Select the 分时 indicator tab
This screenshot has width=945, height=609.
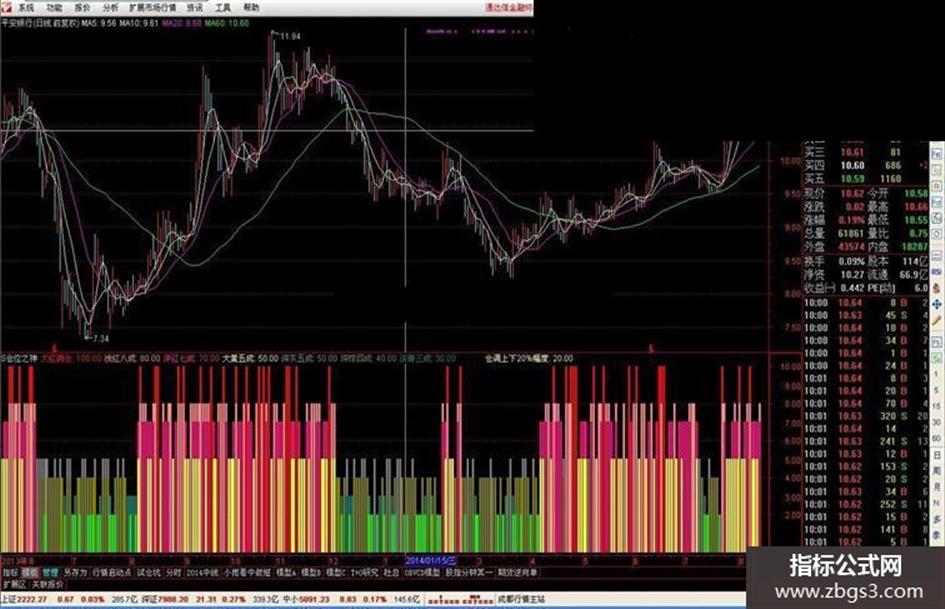[174, 572]
